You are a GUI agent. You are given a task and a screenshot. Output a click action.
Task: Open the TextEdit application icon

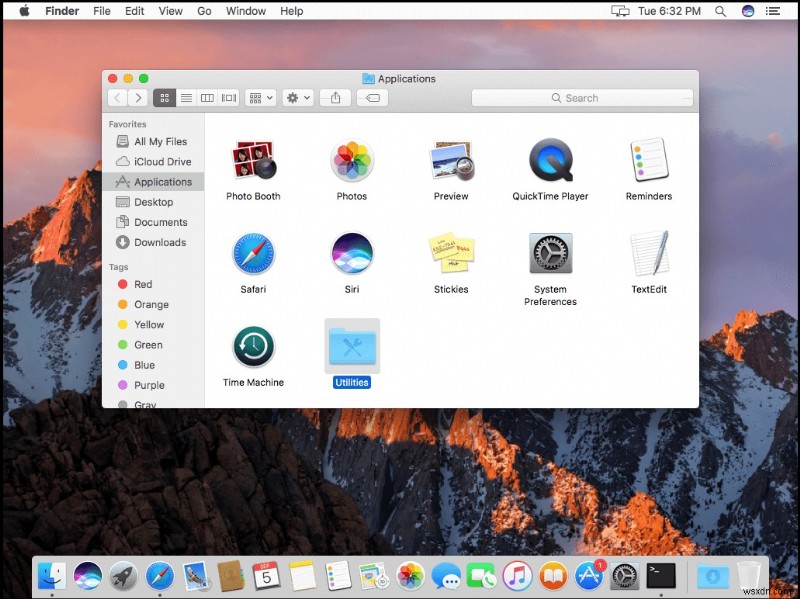(649, 253)
